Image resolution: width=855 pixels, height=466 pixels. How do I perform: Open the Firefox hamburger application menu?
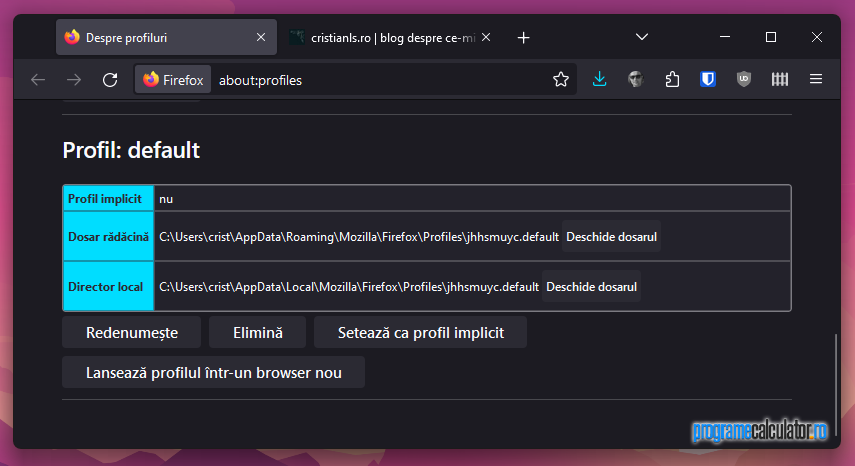(816, 79)
